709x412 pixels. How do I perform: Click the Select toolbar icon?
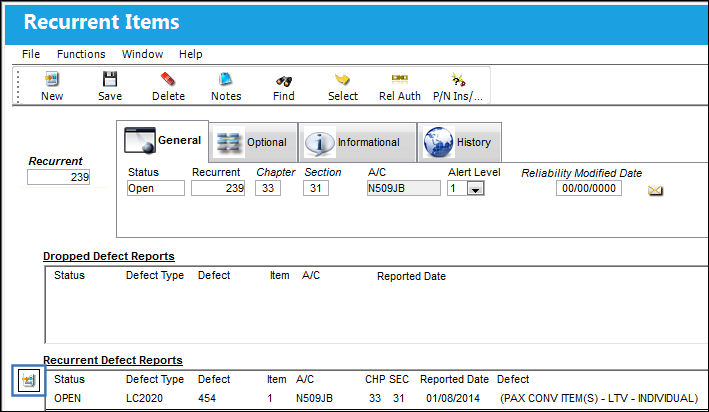(342, 80)
